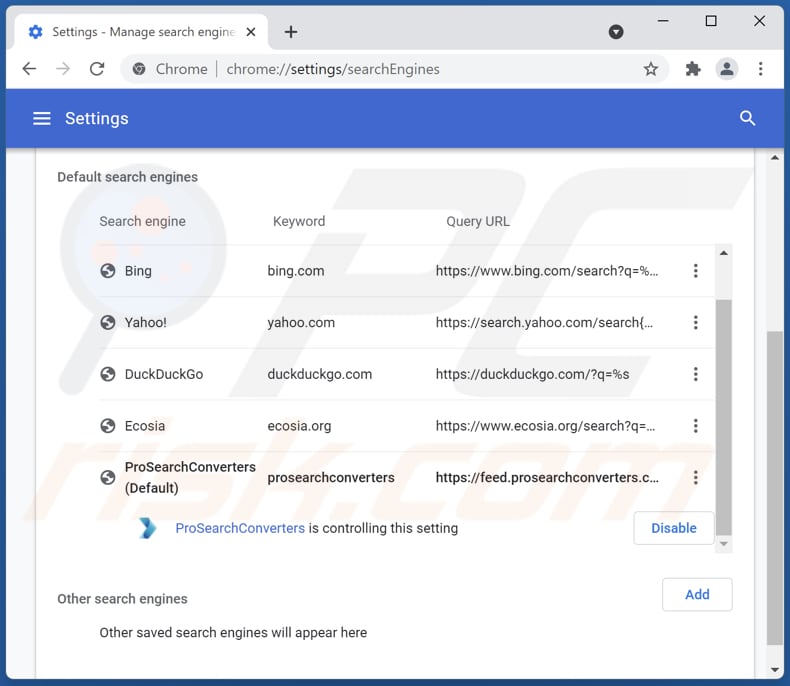Click the tab search dropdown circle icon
Viewport: 790px width, 686px height.
616,32
